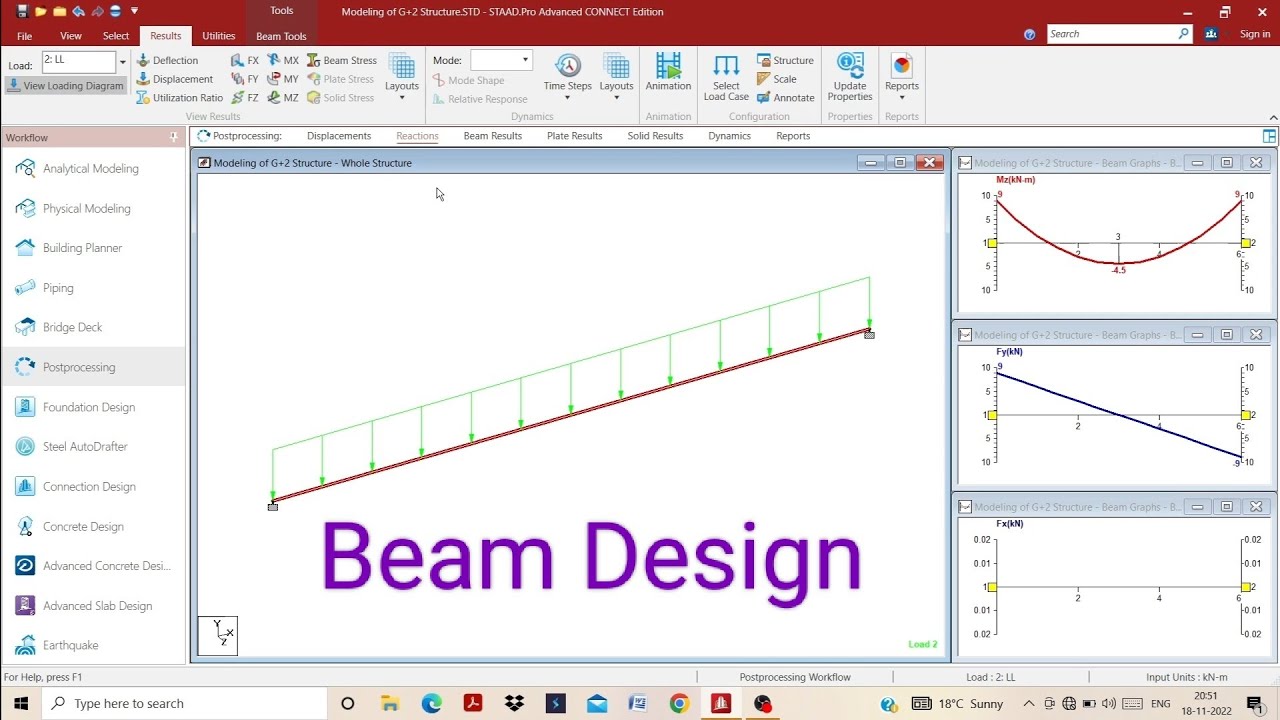Screen dimensions: 1280x720
Task: Switch to Beam Tools ribbon tab
Action: click(281, 36)
